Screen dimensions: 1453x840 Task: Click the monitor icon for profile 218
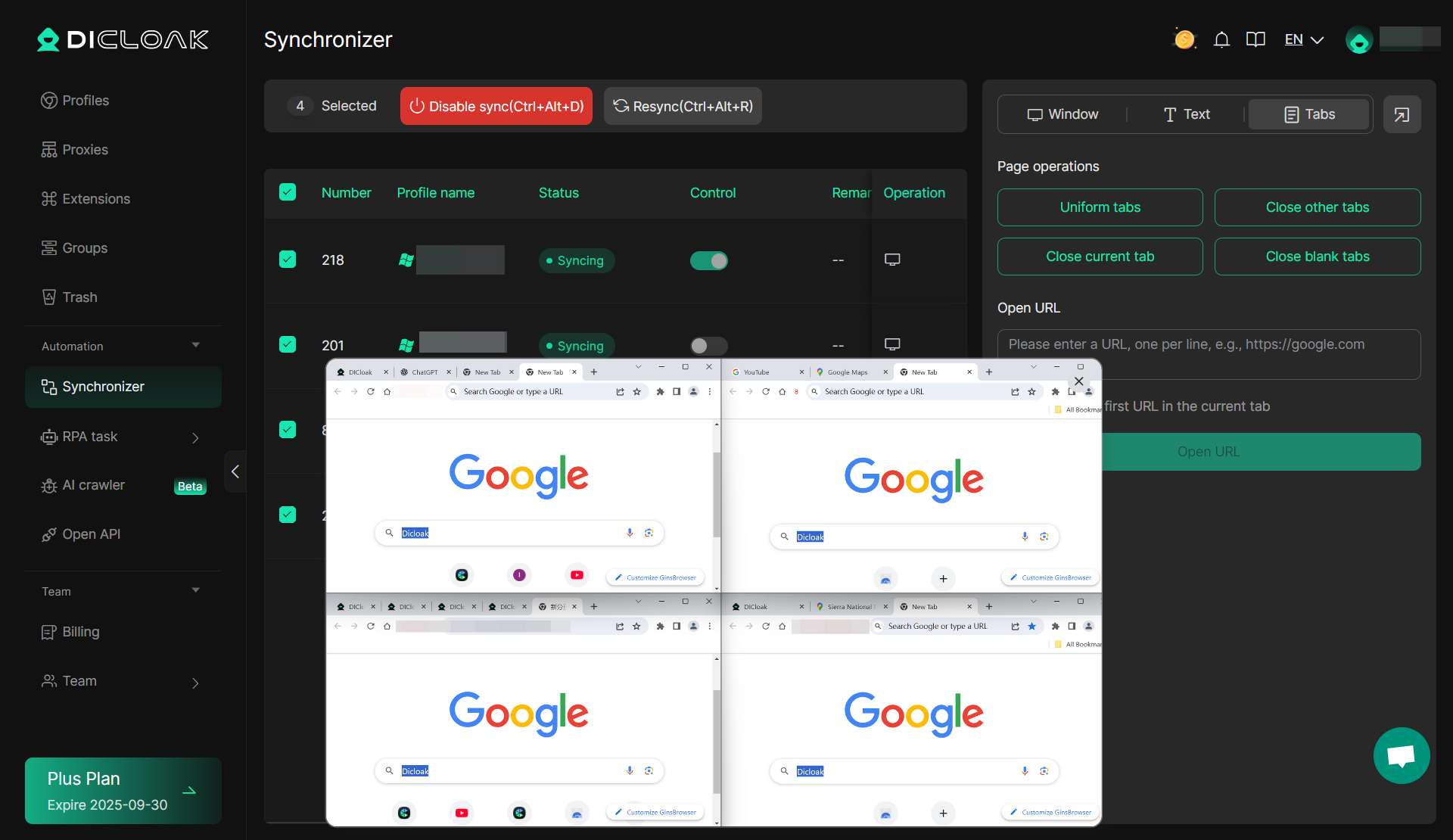point(892,260)
